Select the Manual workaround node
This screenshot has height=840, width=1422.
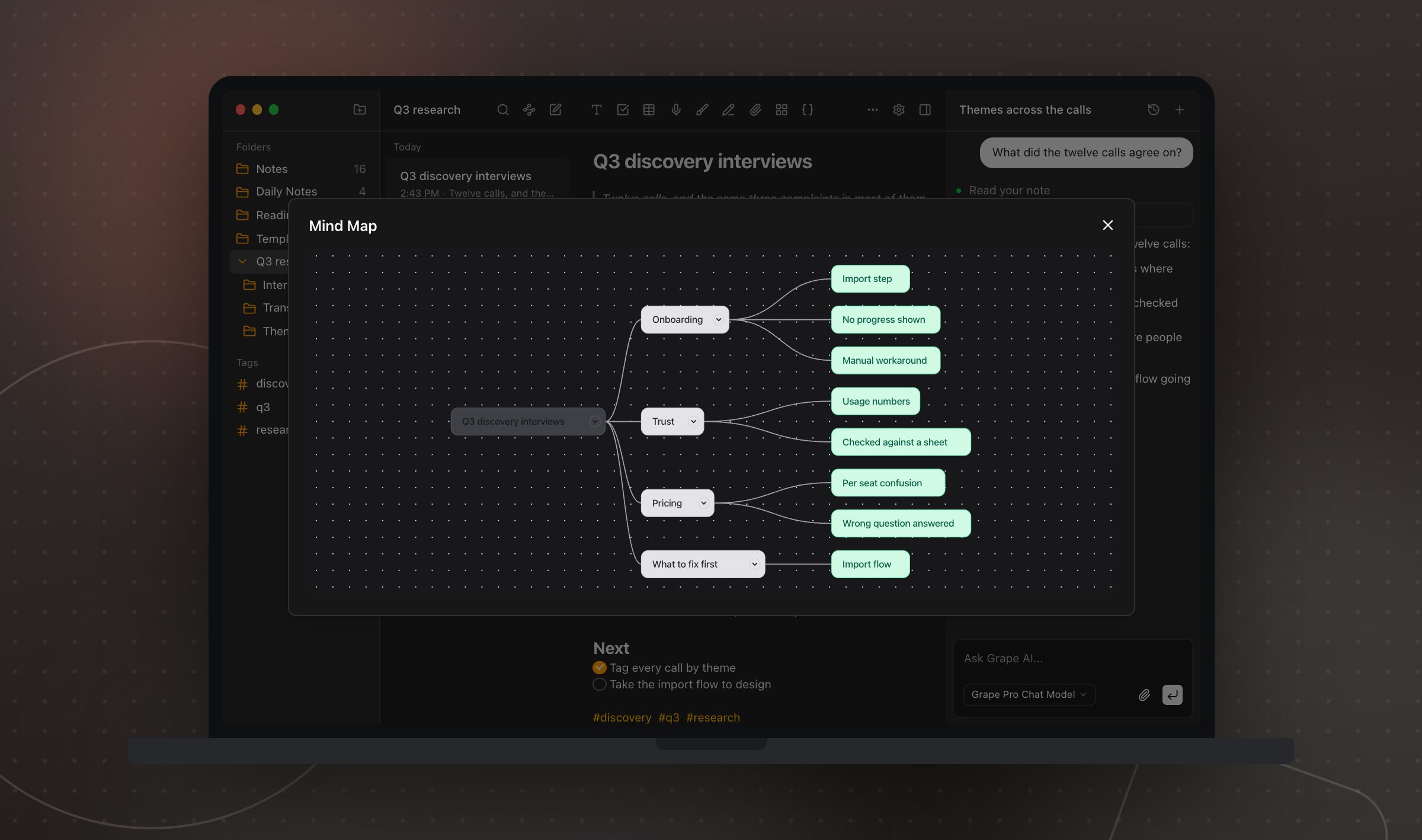point(885,361)
